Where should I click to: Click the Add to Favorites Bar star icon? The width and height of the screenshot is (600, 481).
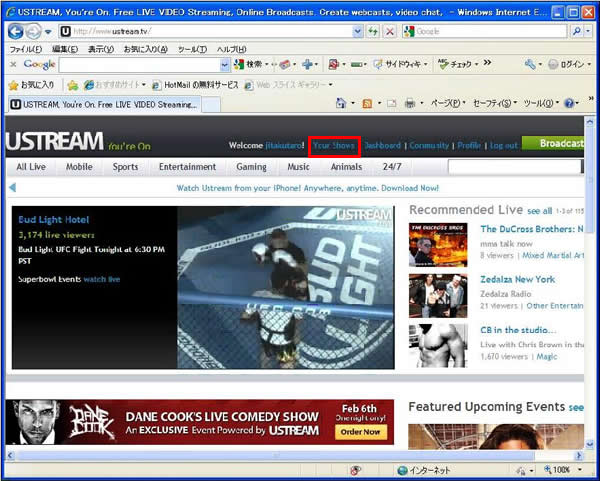[x=73, y=85]
